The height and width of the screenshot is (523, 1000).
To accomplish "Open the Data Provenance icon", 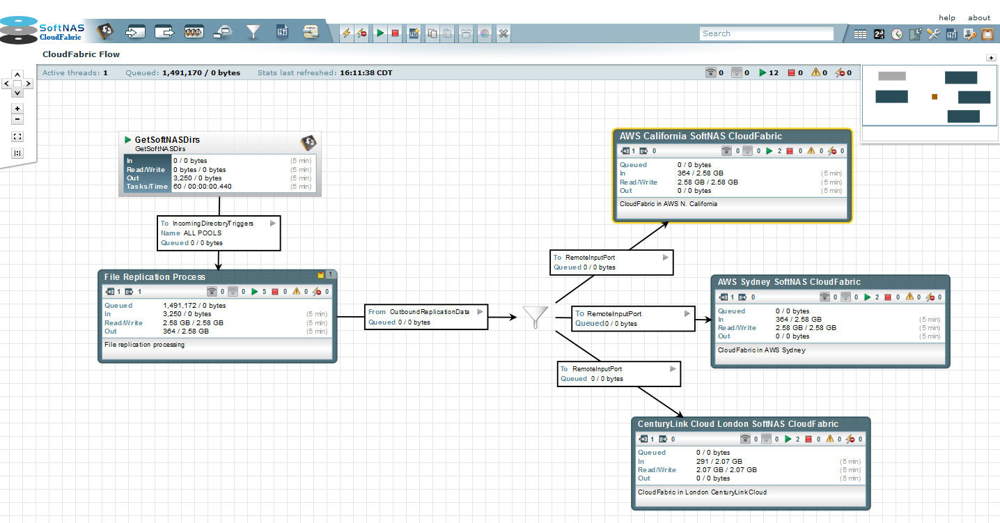I will tap(915, 34).
